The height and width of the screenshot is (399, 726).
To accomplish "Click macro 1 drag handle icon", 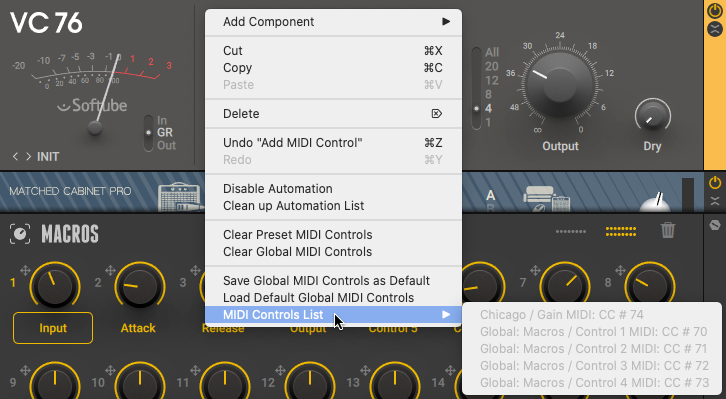I will pyautogui.click(x=25, y=270).
